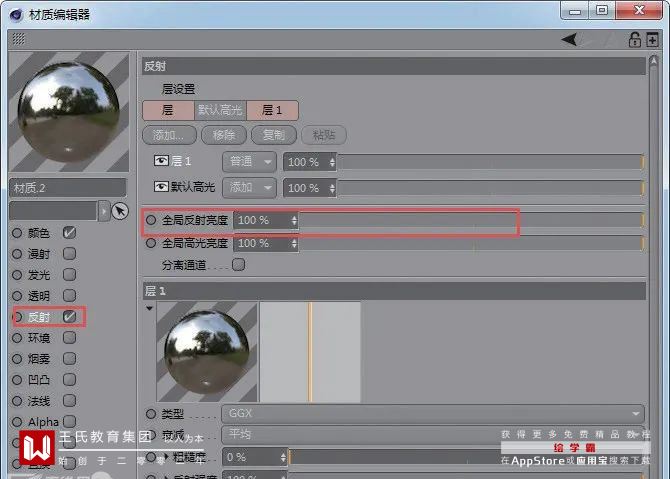Click the vertical scrollbar on the right
The height and width of the screenshot is (479, 670).
tap(653, 265)
